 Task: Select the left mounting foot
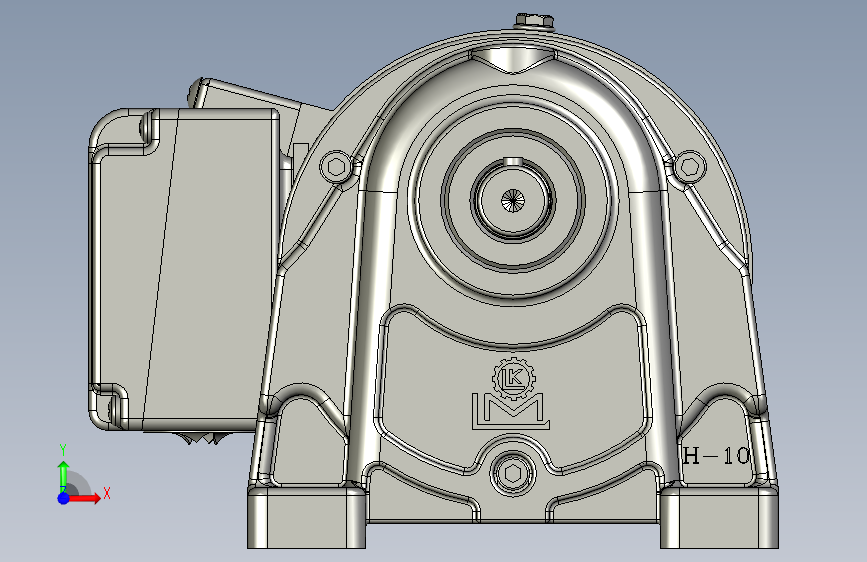pyautogui.click(x=306, y=518)
